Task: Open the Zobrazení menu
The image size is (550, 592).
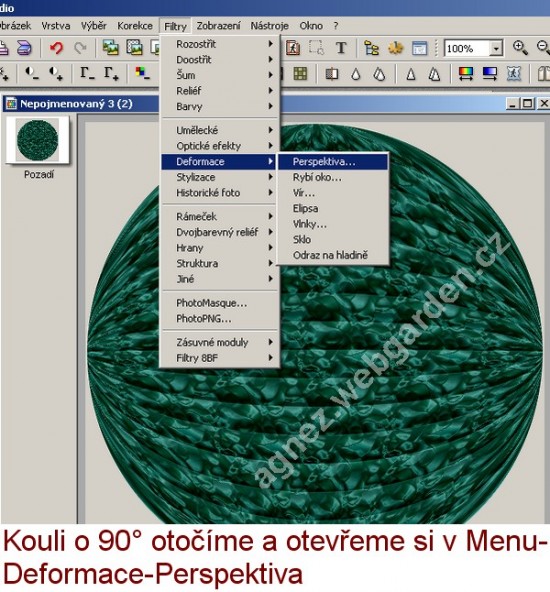Action: (x=218, y=26)
